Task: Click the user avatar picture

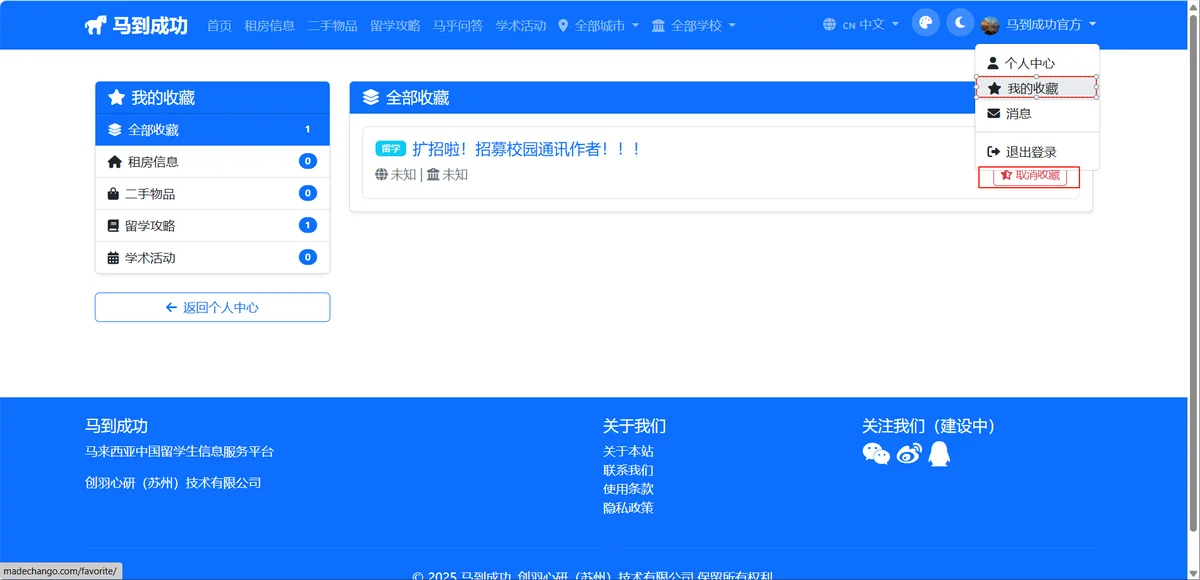Action: (990, 25)
